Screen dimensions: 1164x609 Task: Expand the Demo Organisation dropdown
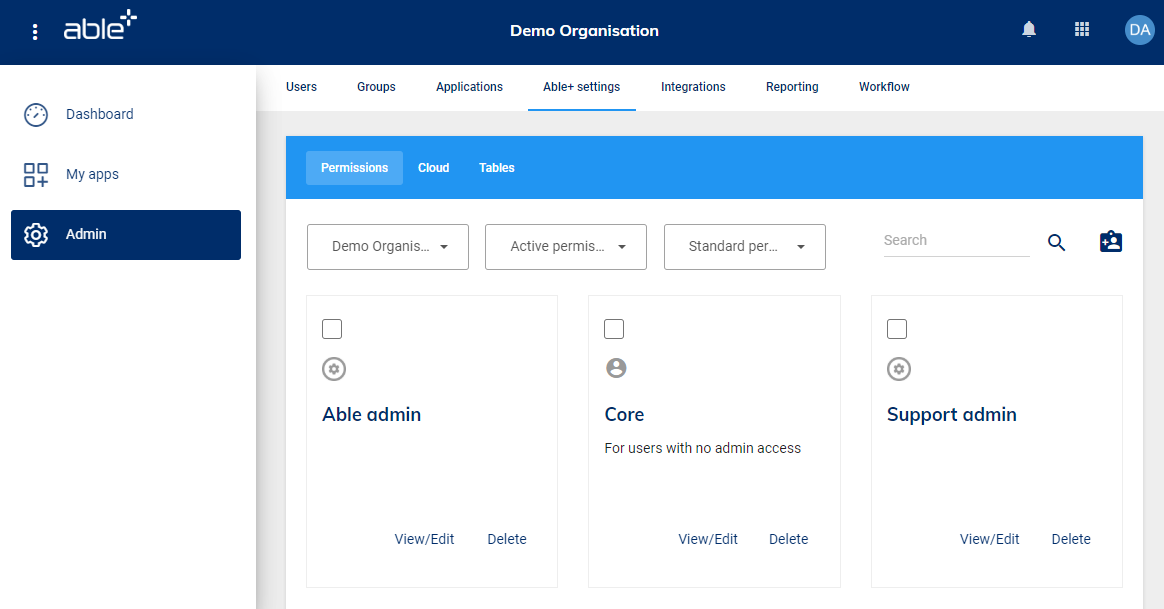pyautogui.click(x=388, y=247)
